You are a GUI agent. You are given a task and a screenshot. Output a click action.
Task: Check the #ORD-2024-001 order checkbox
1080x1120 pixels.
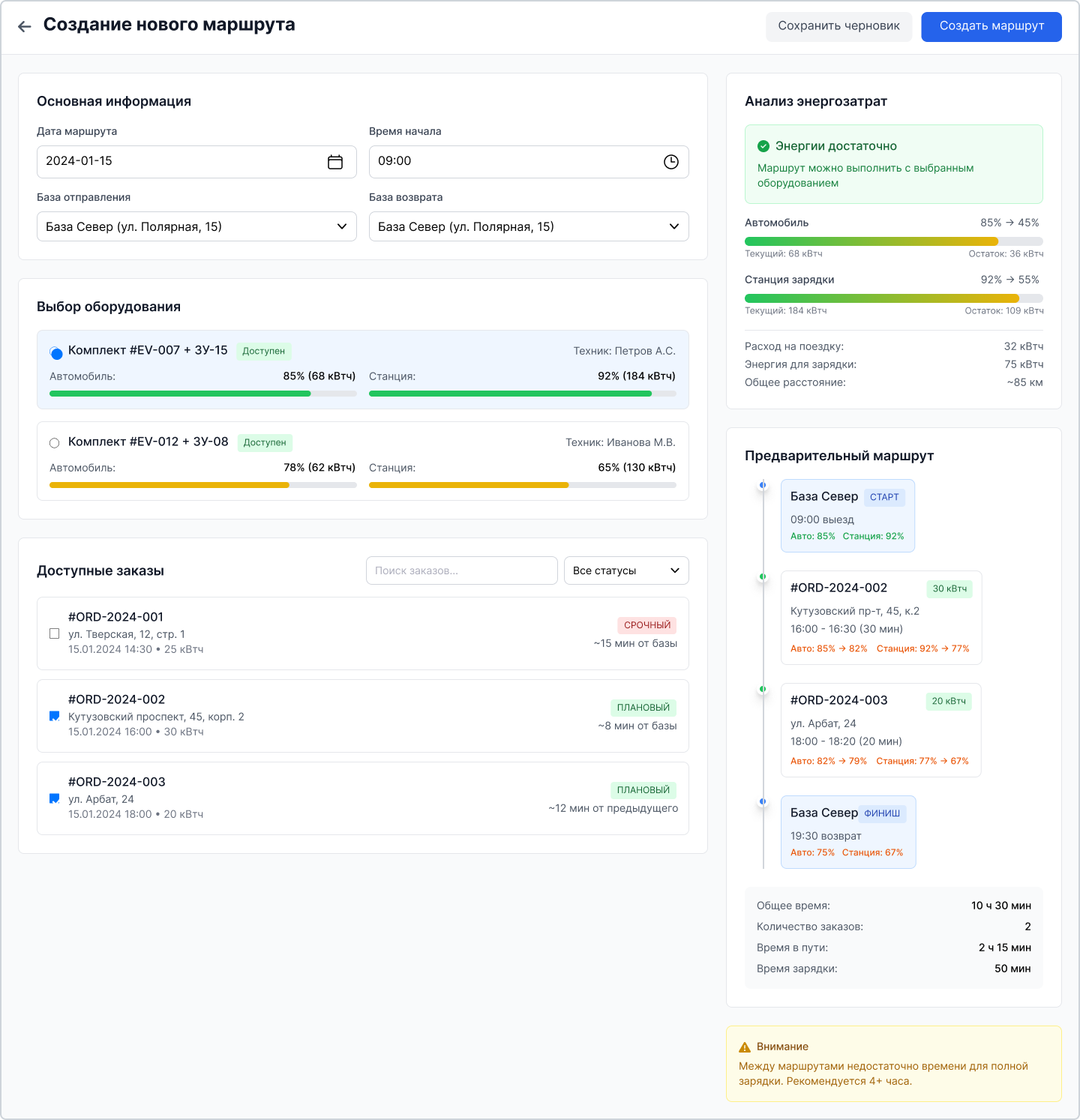[x=55, y=633]
